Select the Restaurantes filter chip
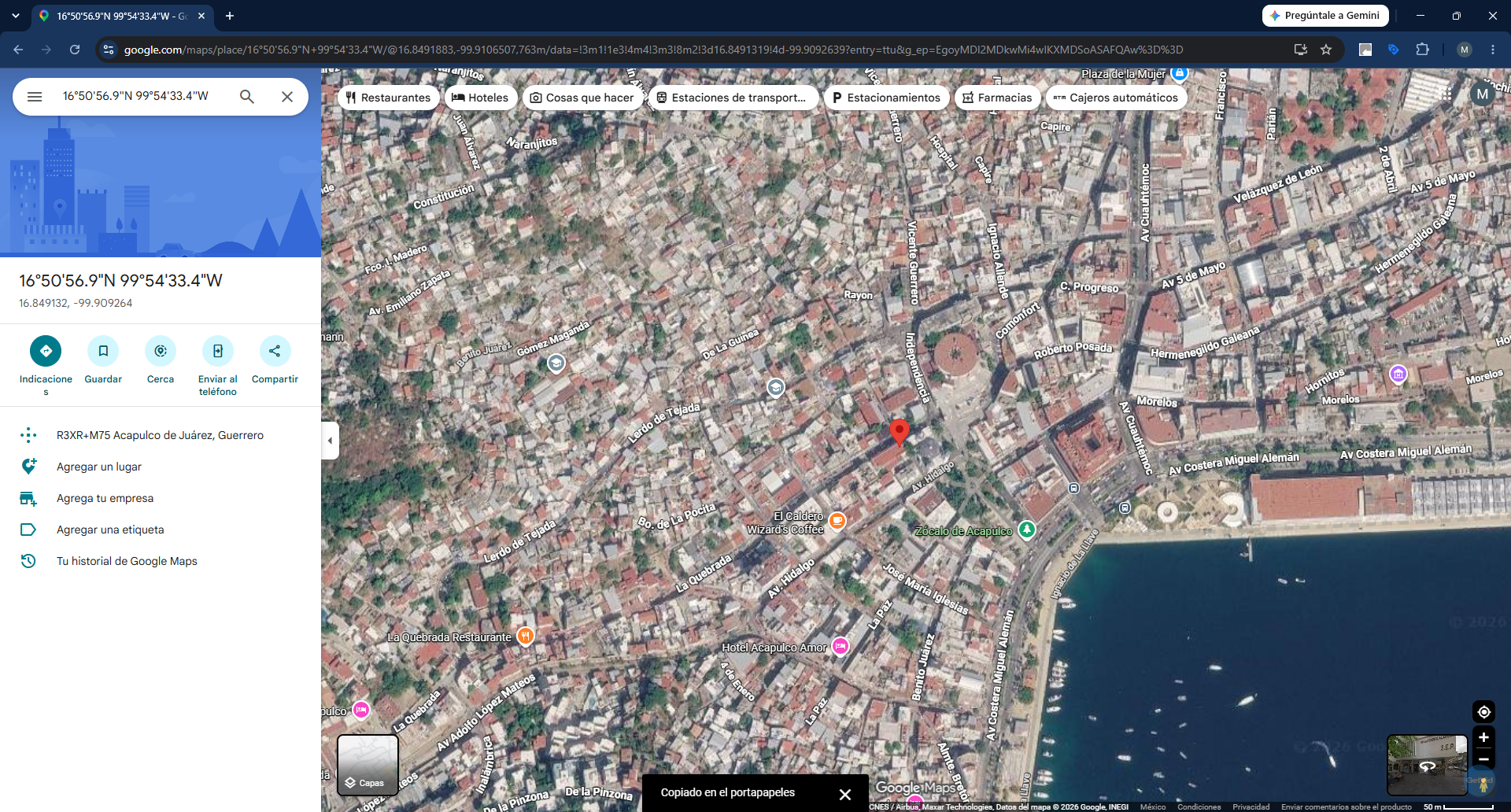The image size is (1511, 812). click(388, 98)
